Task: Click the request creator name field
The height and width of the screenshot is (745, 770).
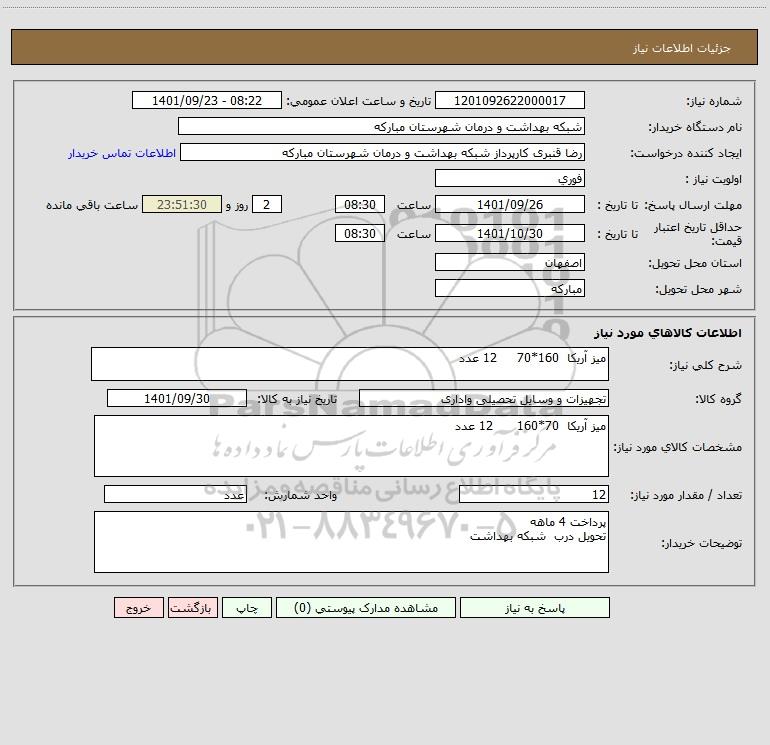Action: pos(383,152)
